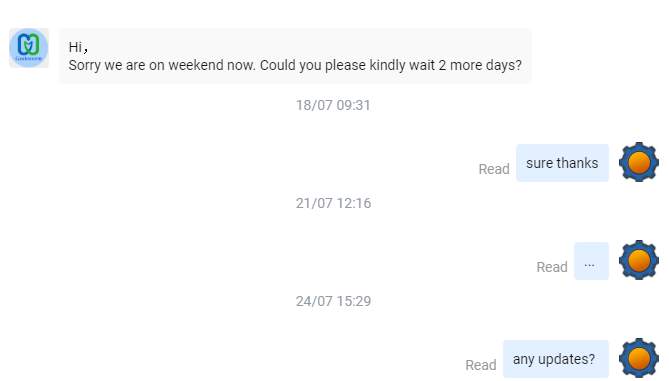
Task: Click the word 'weekend' in seller's message
Action: click(196, 65)
